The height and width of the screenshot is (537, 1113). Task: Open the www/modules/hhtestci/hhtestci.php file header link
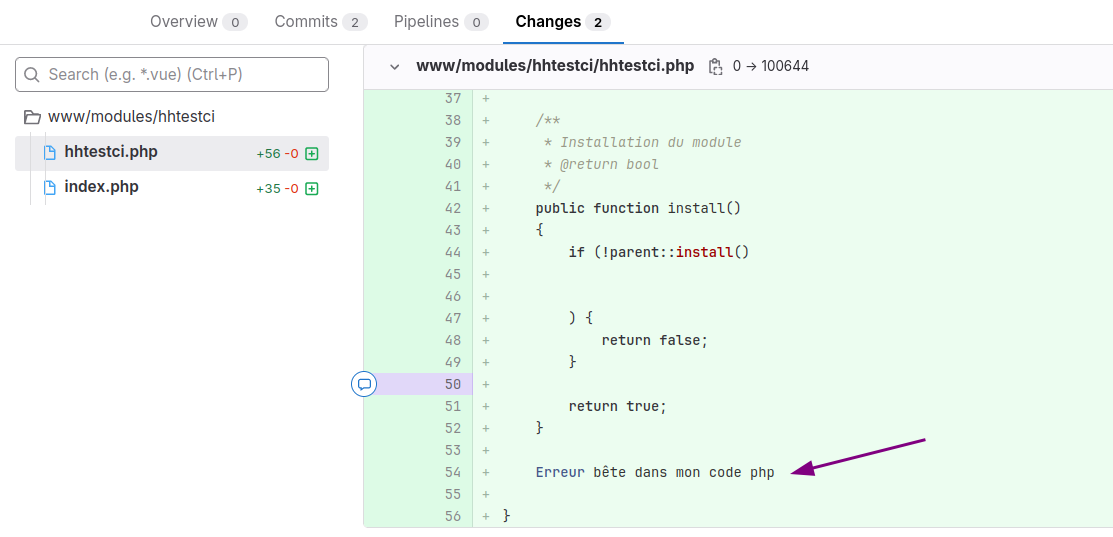(x=555, y=67)
